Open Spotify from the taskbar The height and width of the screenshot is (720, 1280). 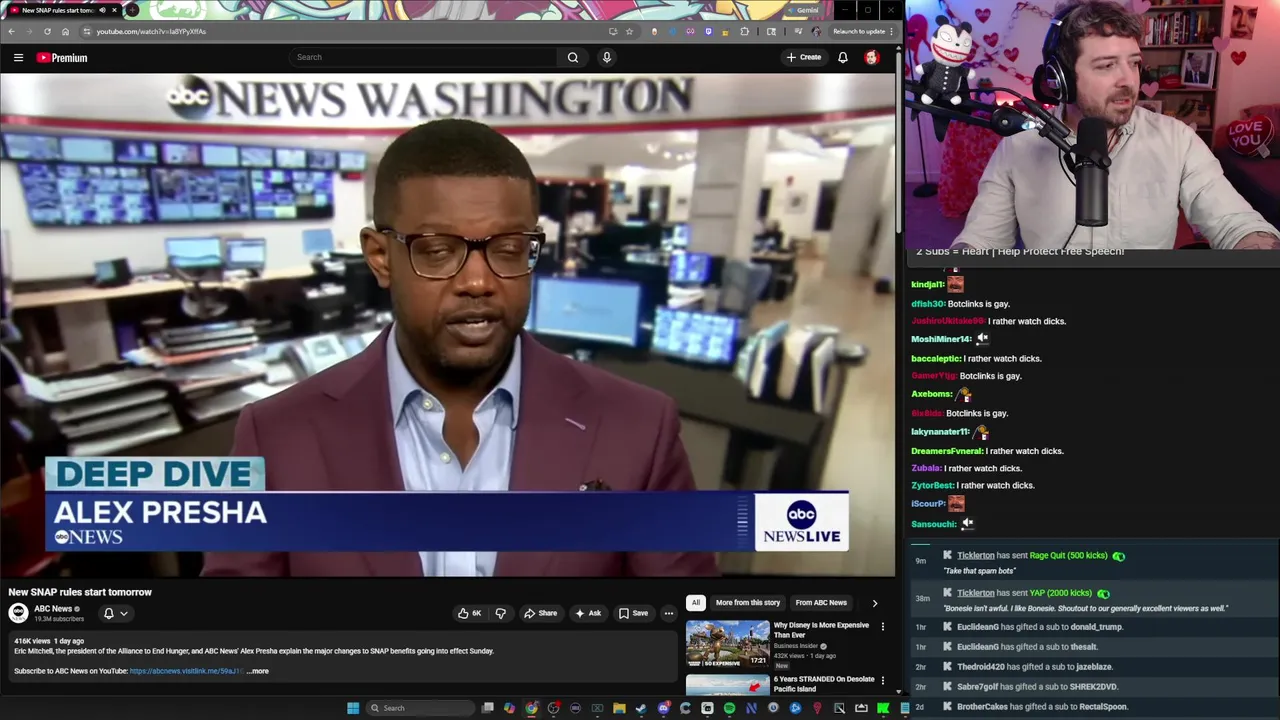729,708
